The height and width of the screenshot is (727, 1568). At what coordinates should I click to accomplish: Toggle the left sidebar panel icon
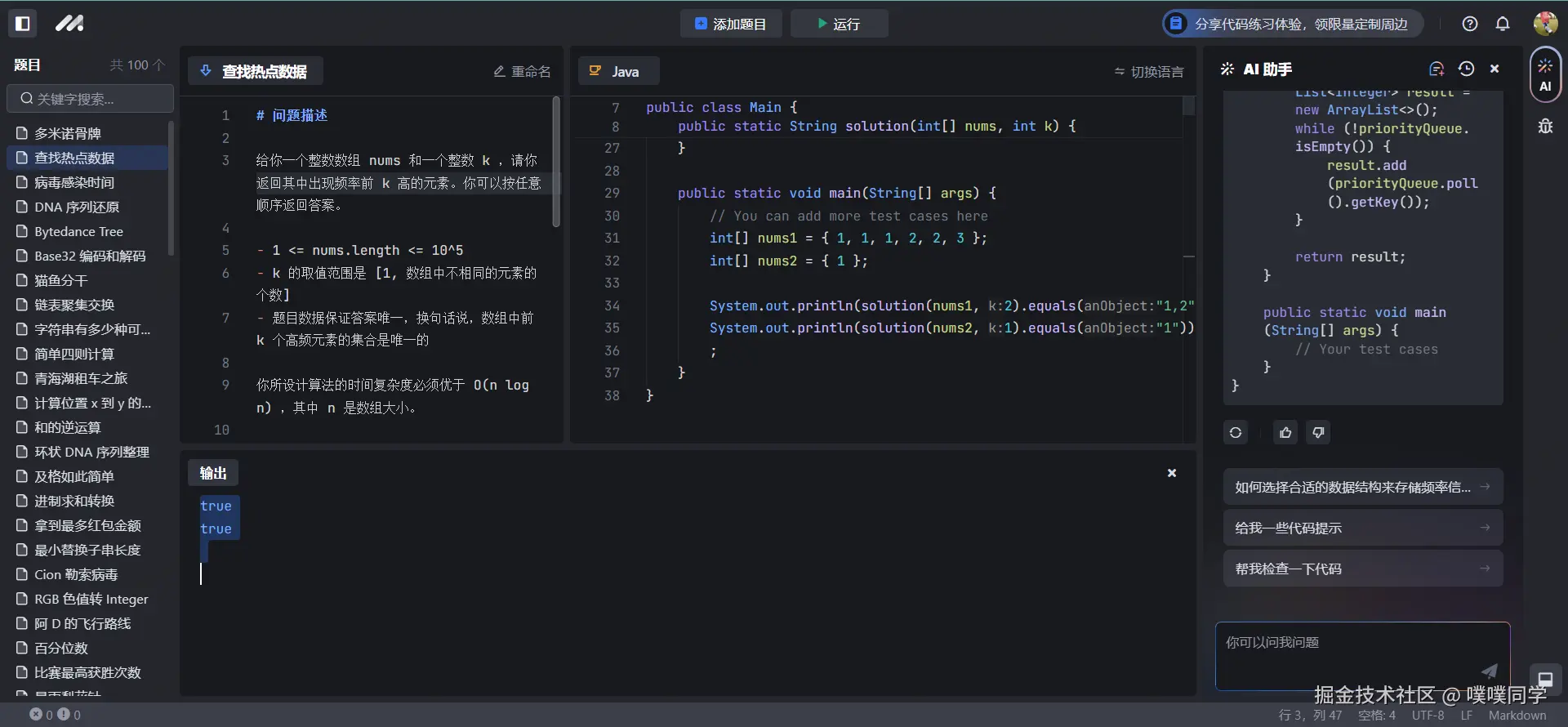coord(23,24)
